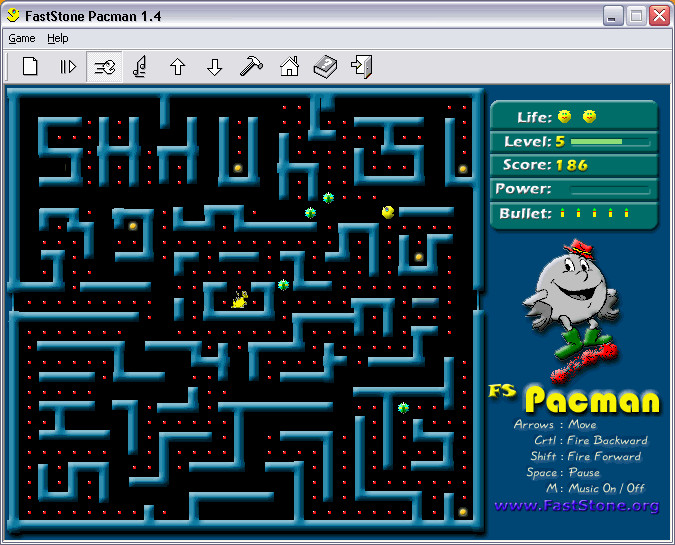This screenshot has height=545, width=675.
Task: Click the www.FastStone.org link
Action: click(x=577, y=505)
